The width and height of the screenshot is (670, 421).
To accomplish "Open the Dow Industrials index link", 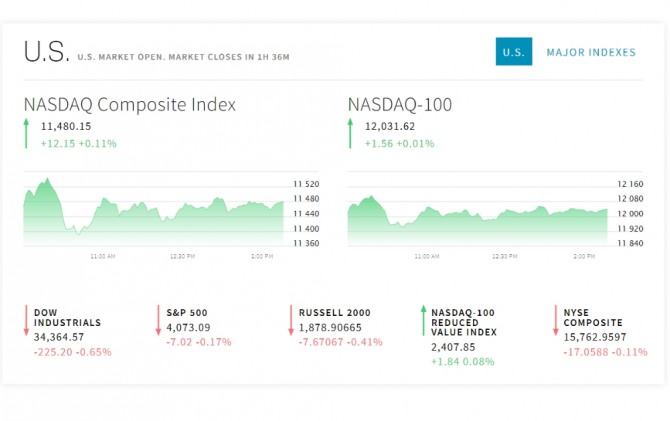I will tap(67, 318).
